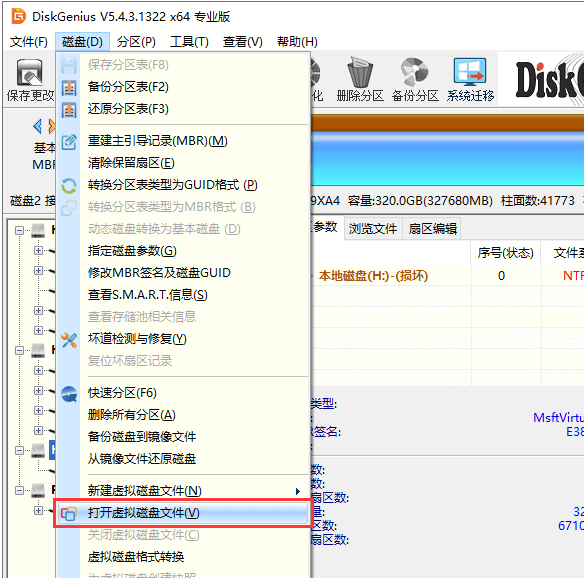Choose 重建主引导记录(MBR)(M)
Screen dimensions: 587x578
(x=183, y=141)
